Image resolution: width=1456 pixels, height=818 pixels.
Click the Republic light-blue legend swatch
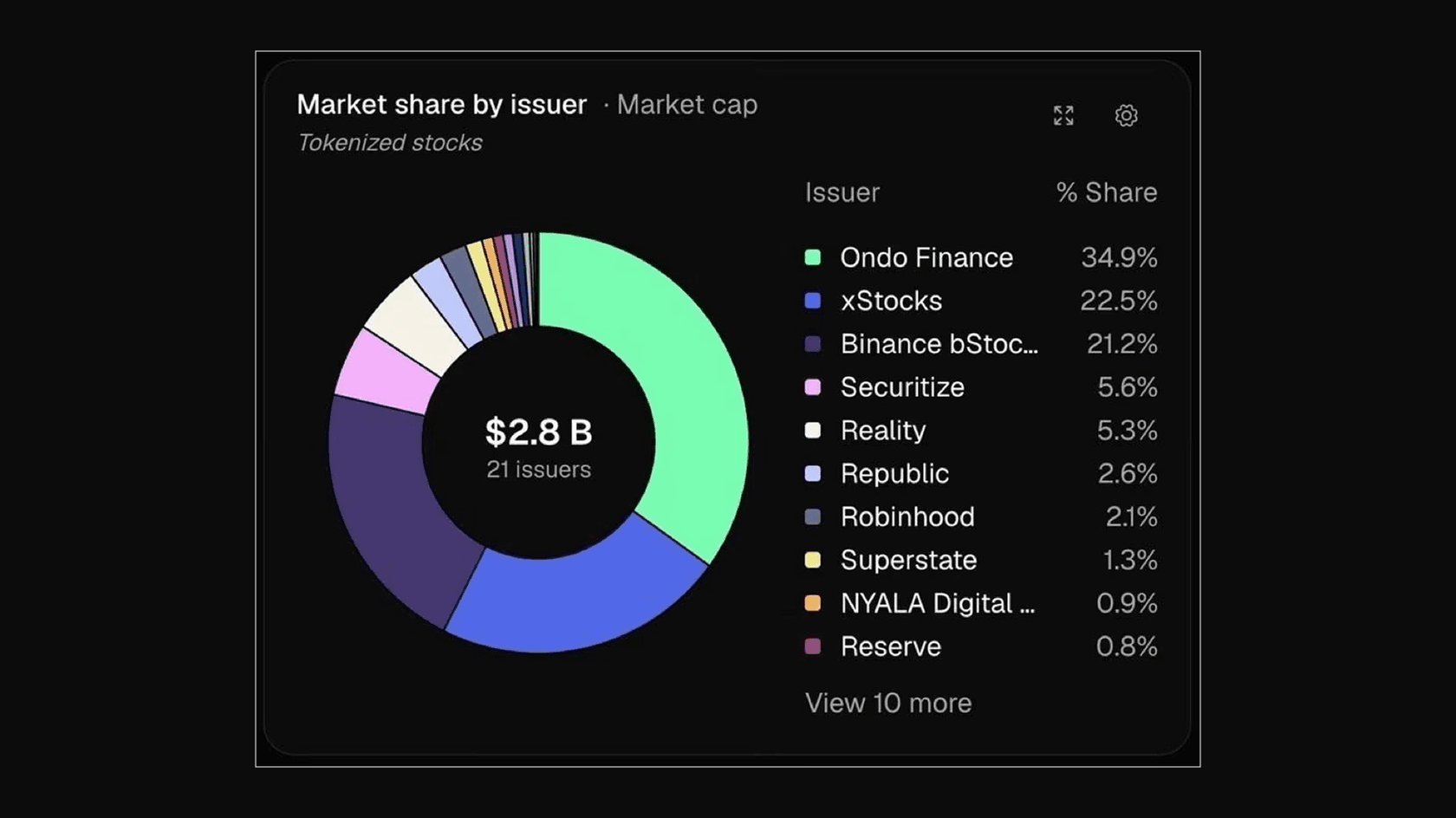813,474
